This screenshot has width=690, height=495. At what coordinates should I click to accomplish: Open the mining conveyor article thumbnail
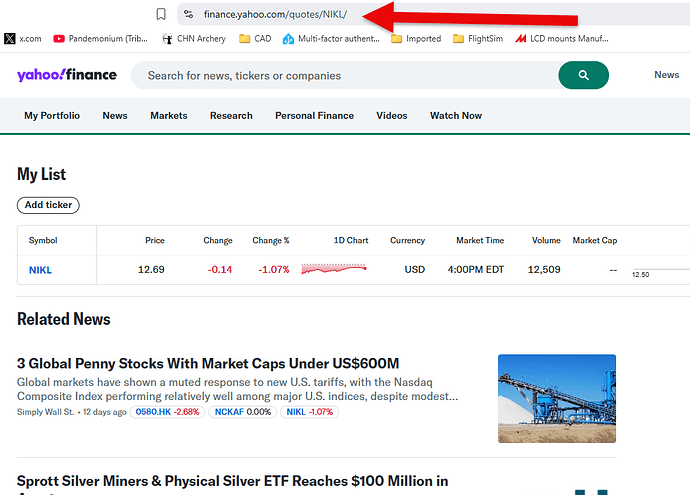click(557, 399)
